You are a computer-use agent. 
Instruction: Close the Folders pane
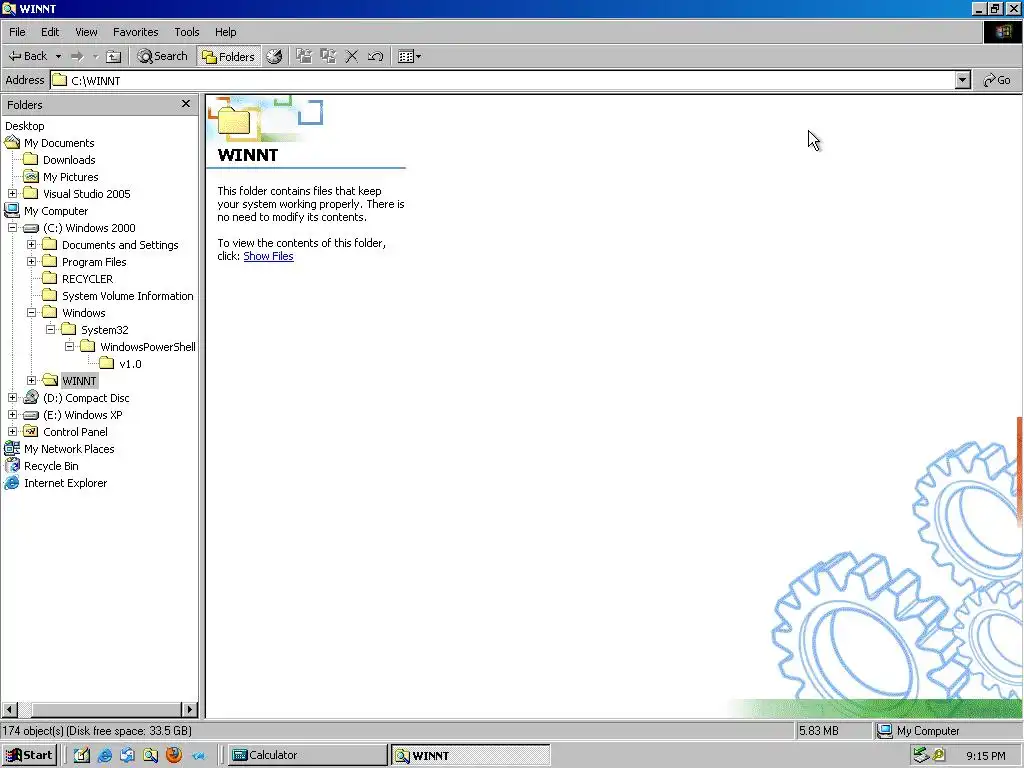coord(185,104)
